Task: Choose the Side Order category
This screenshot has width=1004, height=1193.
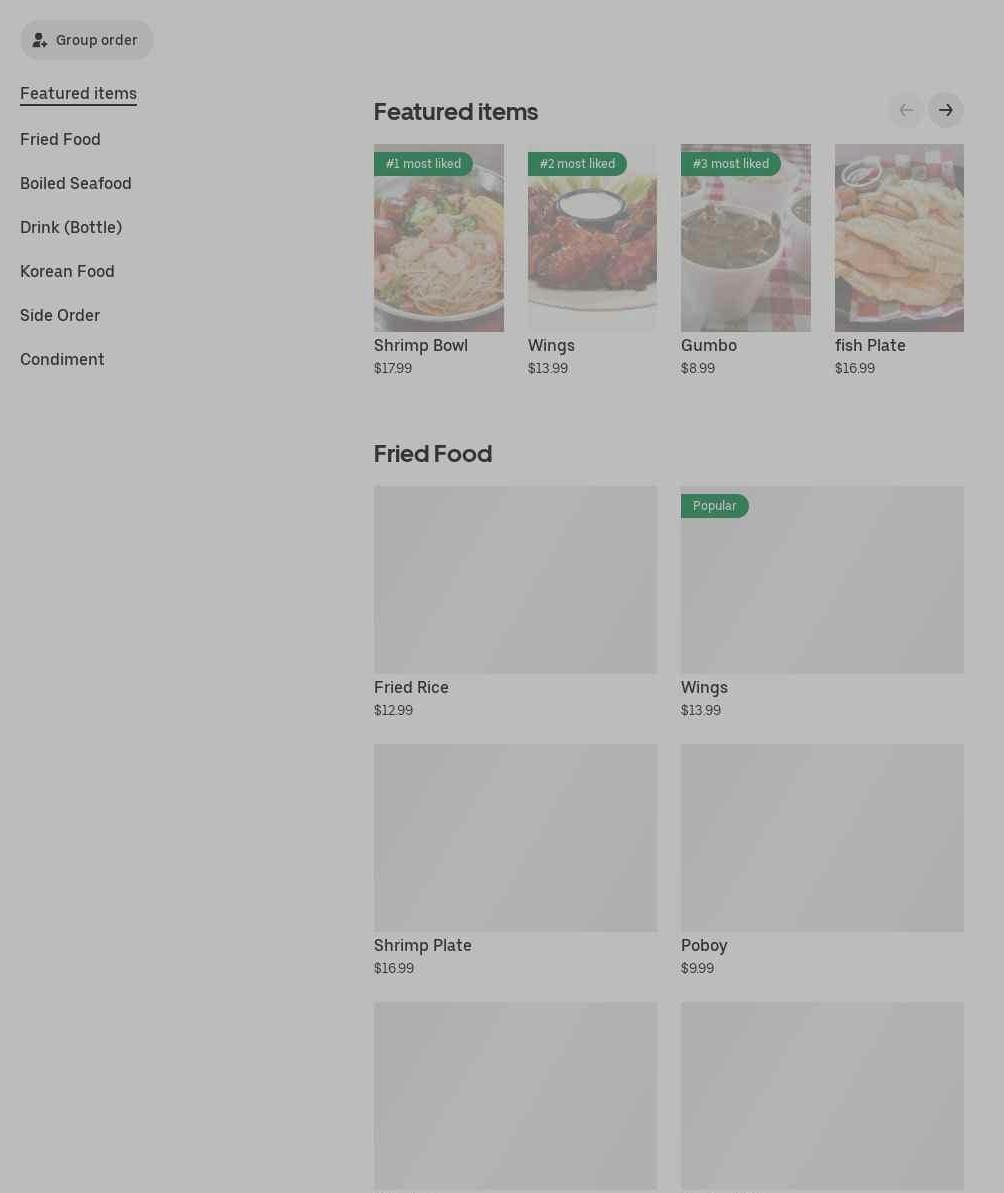Action: point(59,316)
